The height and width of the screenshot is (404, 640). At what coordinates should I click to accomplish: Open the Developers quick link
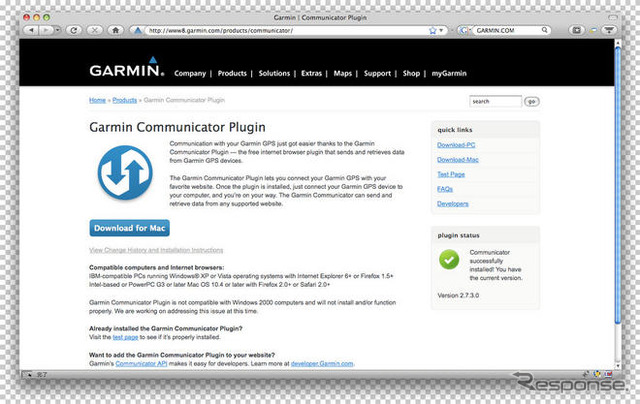click(x=453, y=204)
